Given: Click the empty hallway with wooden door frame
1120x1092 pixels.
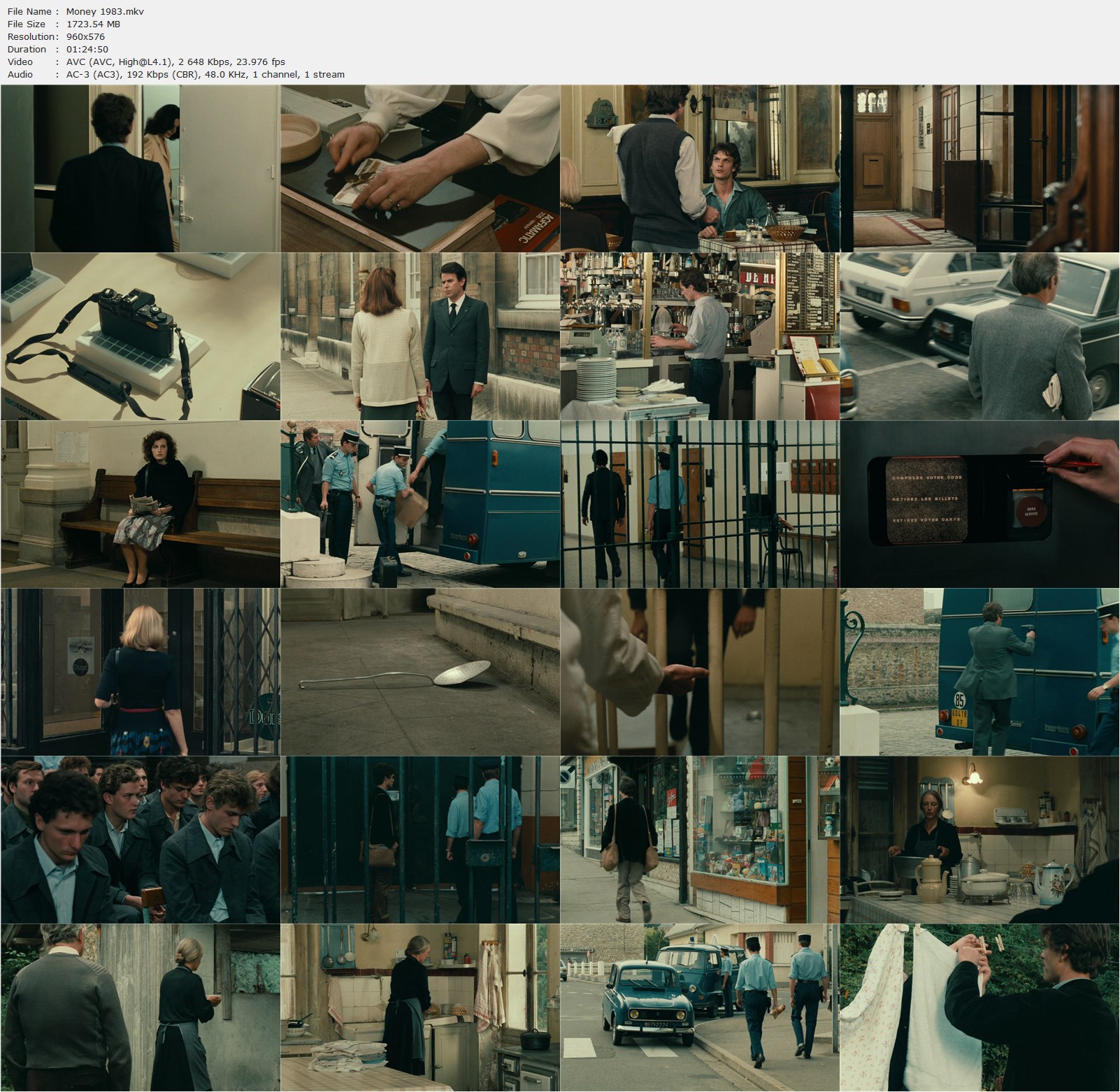Looking at the screenshot, I should [x=979, y=168].
